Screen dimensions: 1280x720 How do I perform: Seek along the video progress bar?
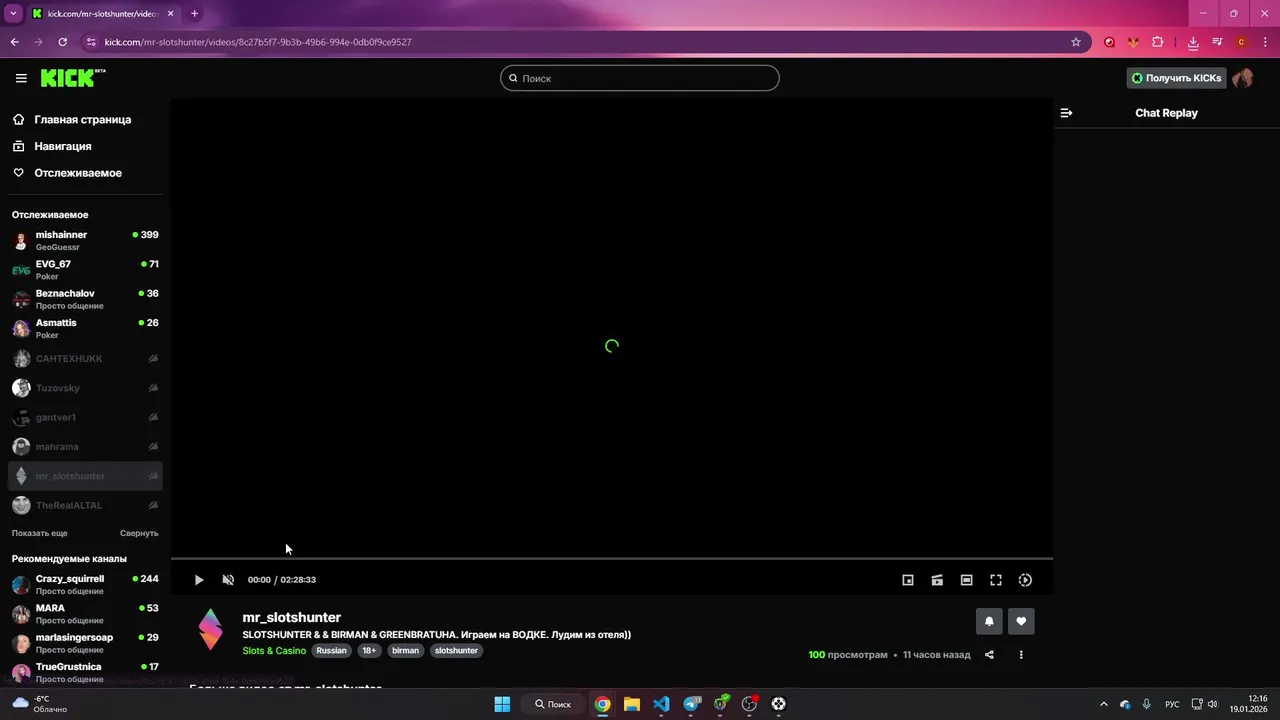click(x=612, y=558)
